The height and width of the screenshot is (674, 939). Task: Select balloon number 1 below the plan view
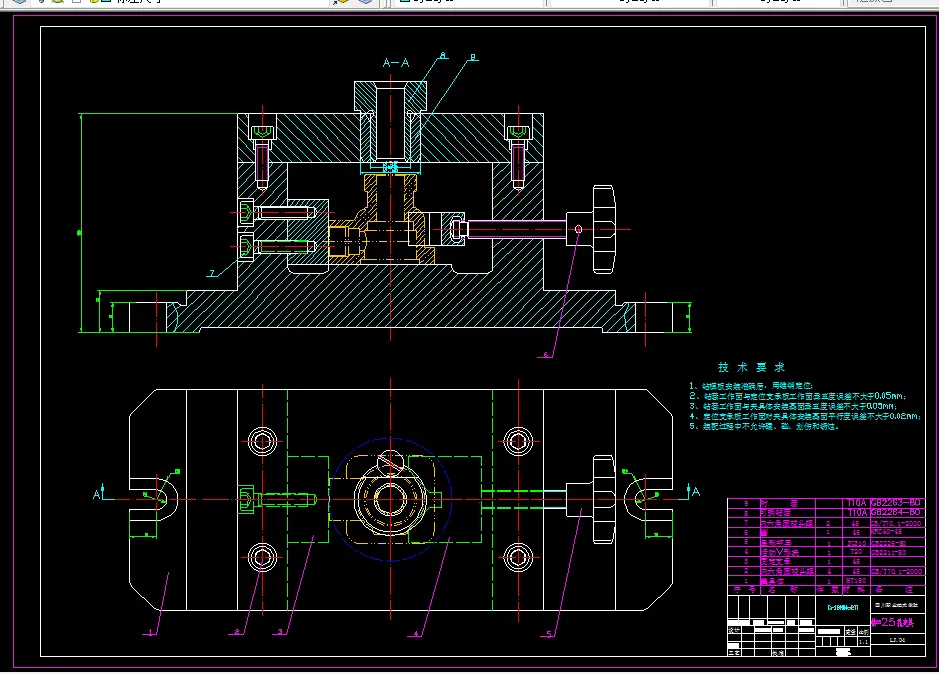[x=152, y=631]
